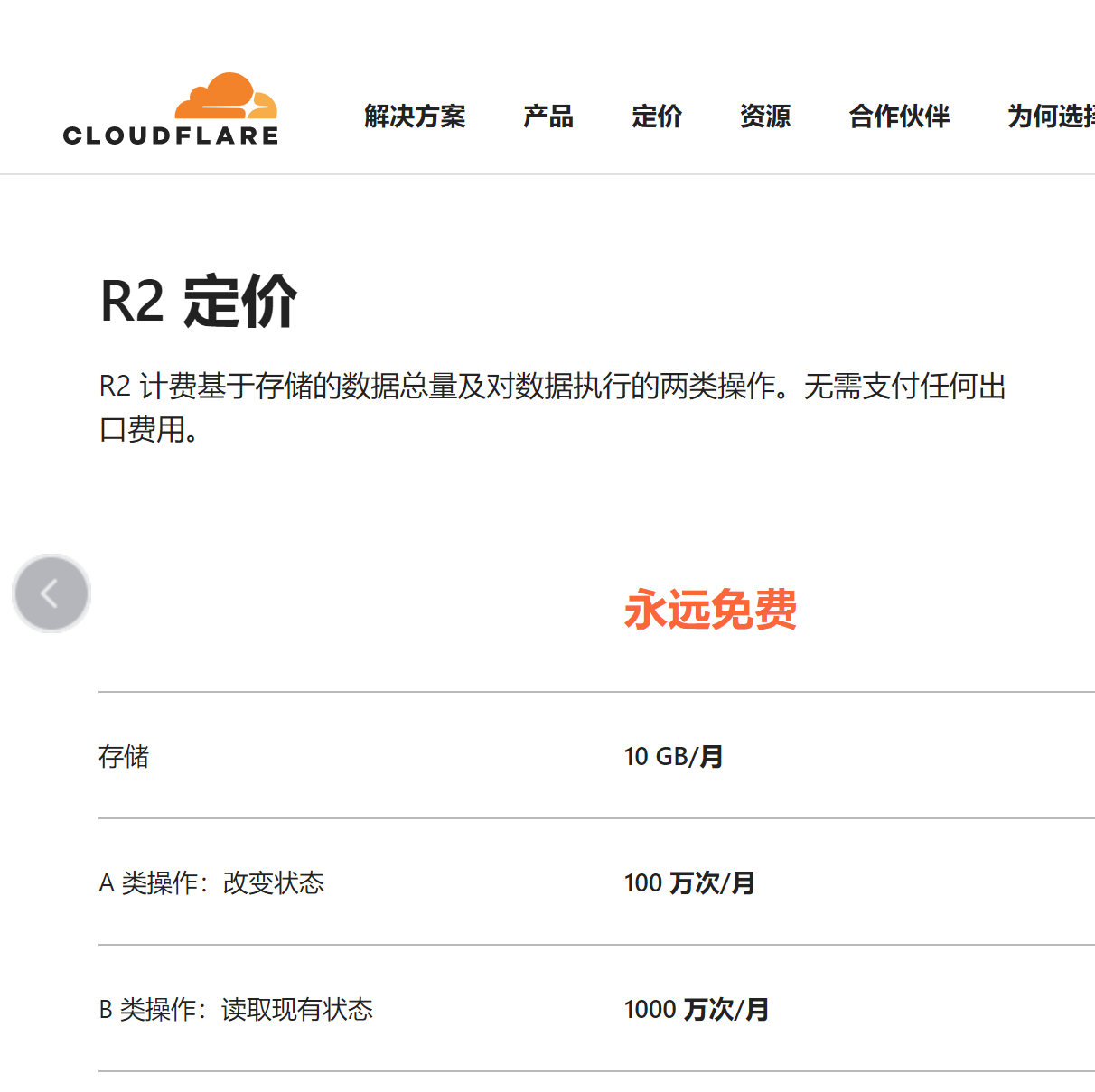Open the 资源 navigation item
Image resolution: width=1095 pixels, height=1092 pixels.
tap(764, 117)
